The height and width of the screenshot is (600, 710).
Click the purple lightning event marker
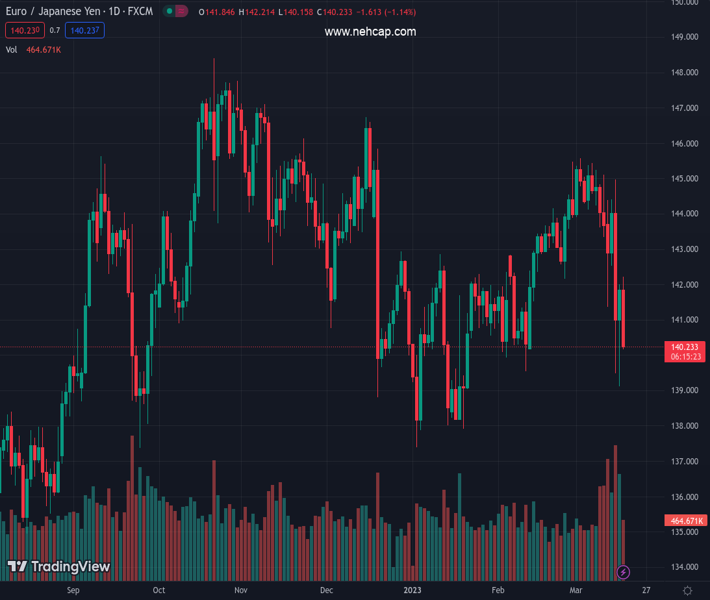624,573
